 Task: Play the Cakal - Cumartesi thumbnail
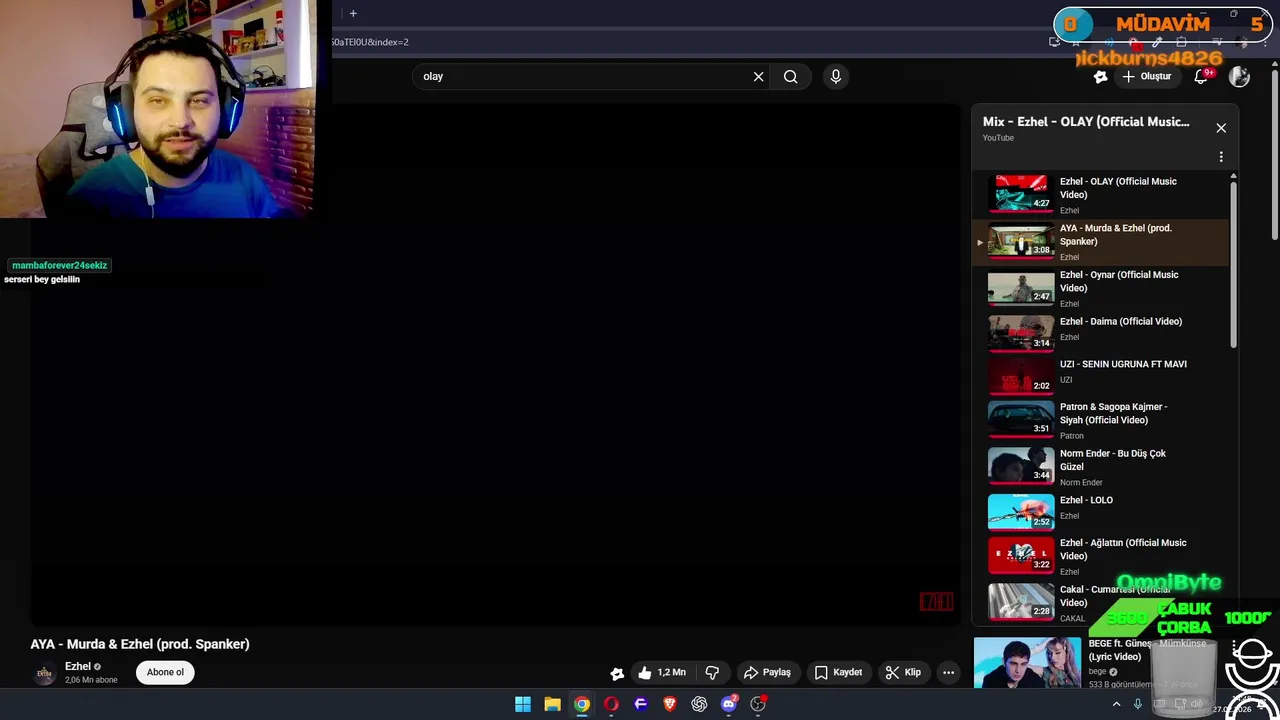1021,601
